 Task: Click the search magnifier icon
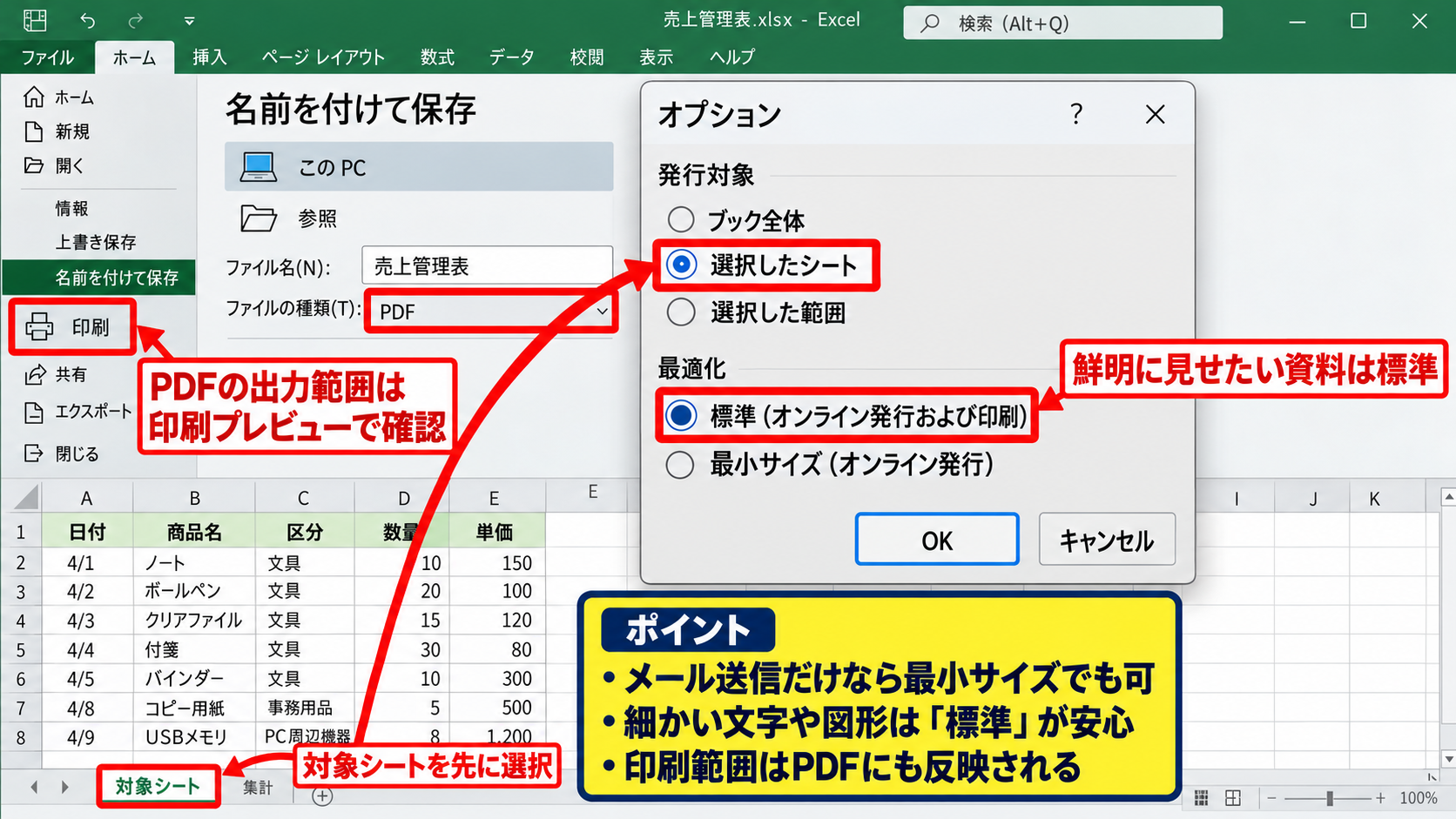click(930, 23)
